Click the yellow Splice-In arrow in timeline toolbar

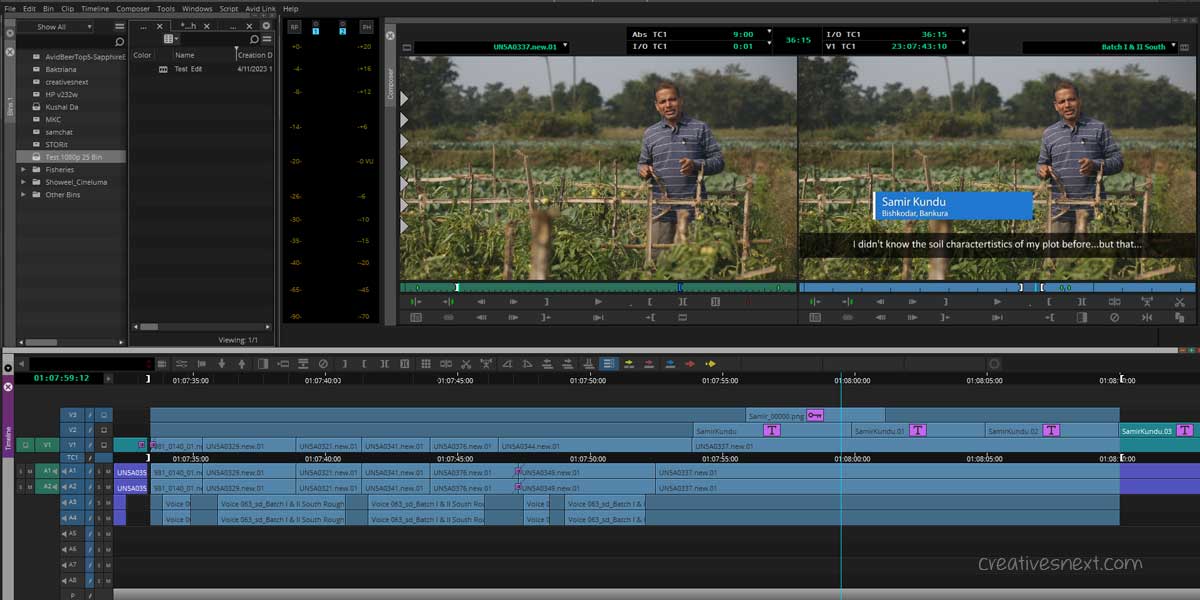click(x=710, y=364)
